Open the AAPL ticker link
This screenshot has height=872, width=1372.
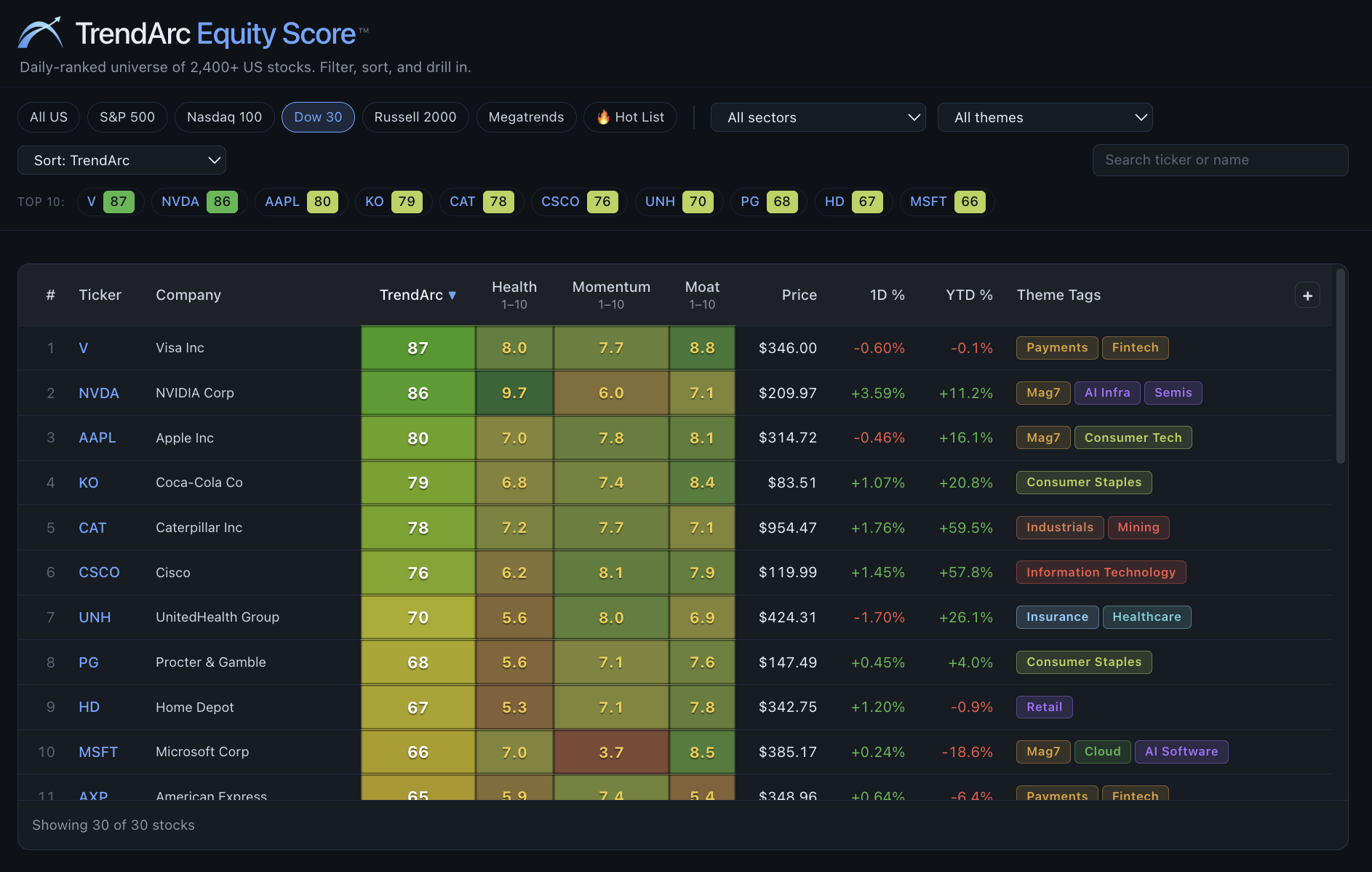[x=97, y=437]
